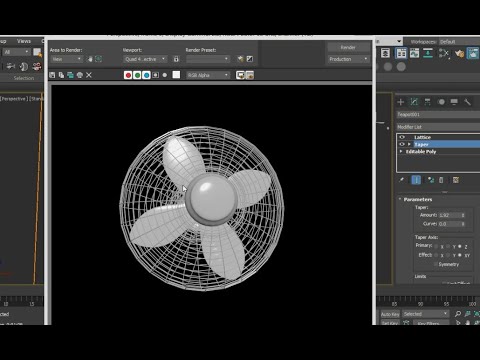This screenshot has width=480, height=360.
Task: Open the Render Preset dropdown
Action: 208,59
